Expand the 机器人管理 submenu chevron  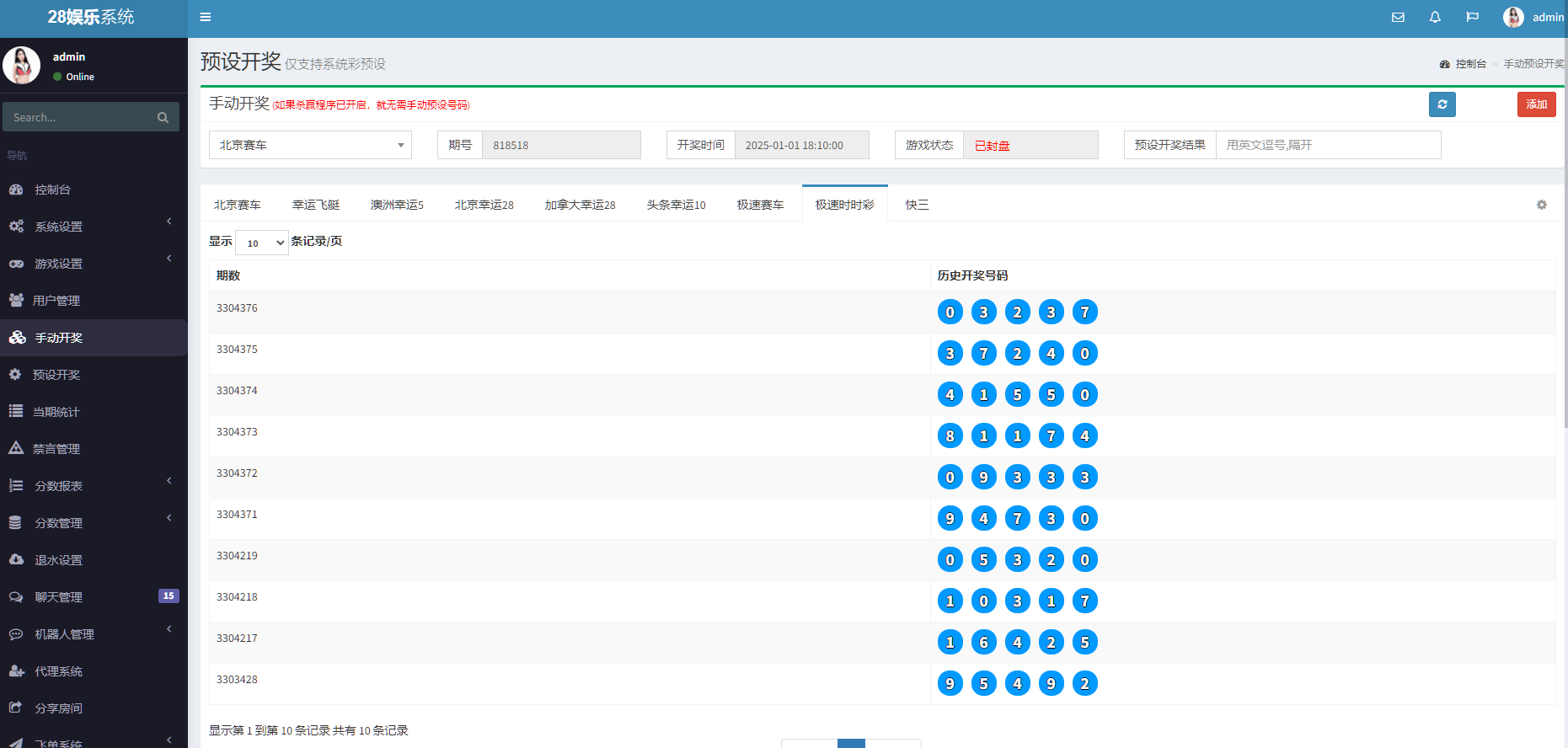pos(169,629)
